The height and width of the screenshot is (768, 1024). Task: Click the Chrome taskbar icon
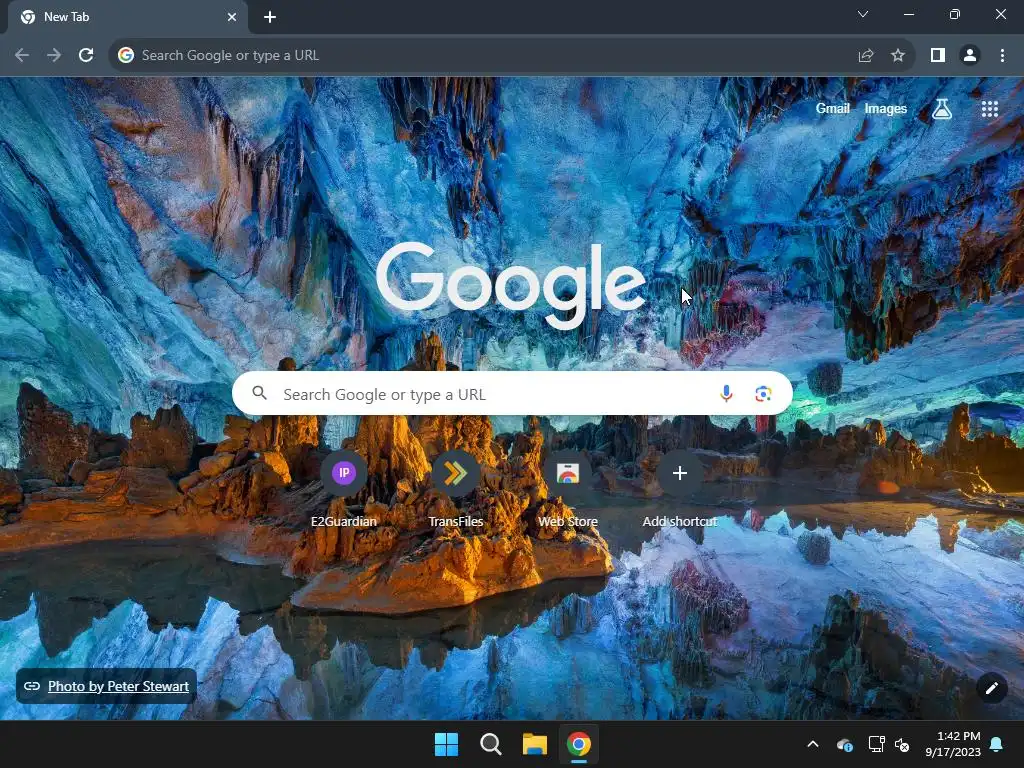tap(579, 744)
